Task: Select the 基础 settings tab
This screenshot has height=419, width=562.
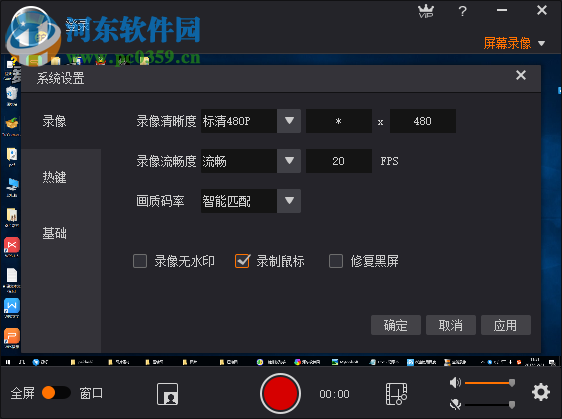Action: pos(54,233)
